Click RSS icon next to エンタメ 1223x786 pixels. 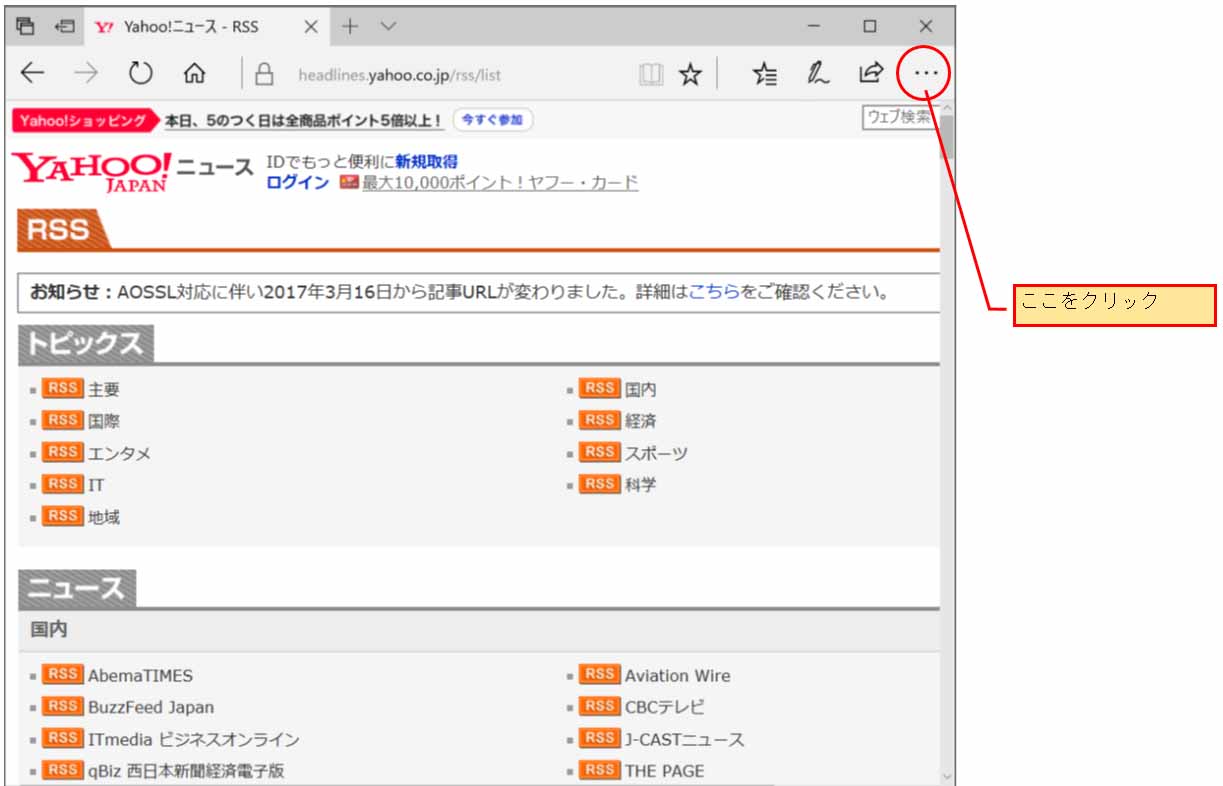63,452
